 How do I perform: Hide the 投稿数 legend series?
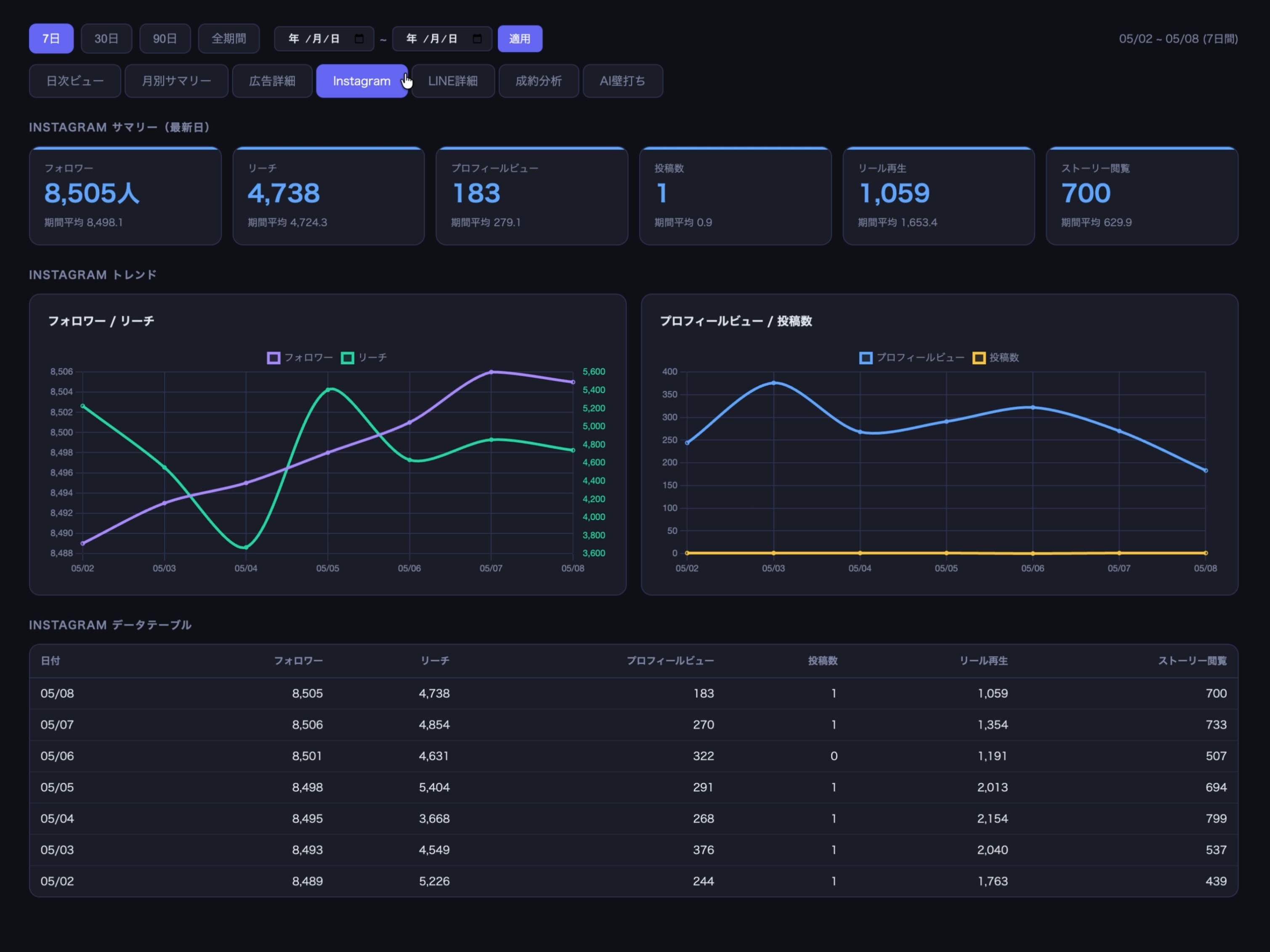pos(996,358)
